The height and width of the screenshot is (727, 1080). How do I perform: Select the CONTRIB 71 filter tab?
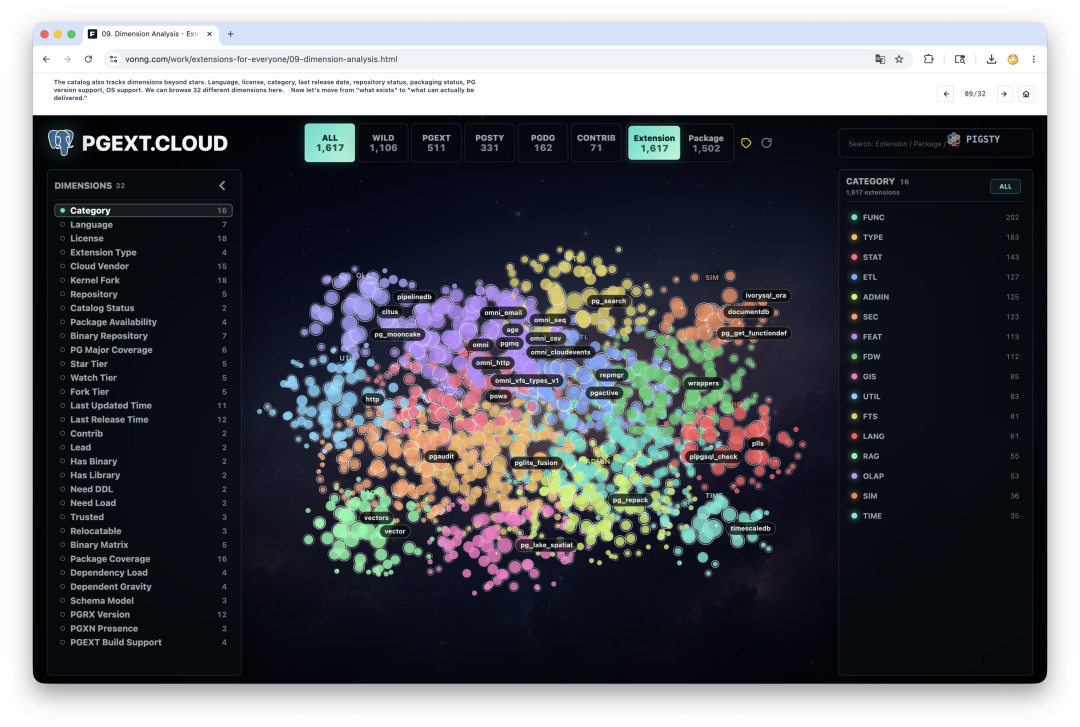pyautogui.click(x=596, y=143)
